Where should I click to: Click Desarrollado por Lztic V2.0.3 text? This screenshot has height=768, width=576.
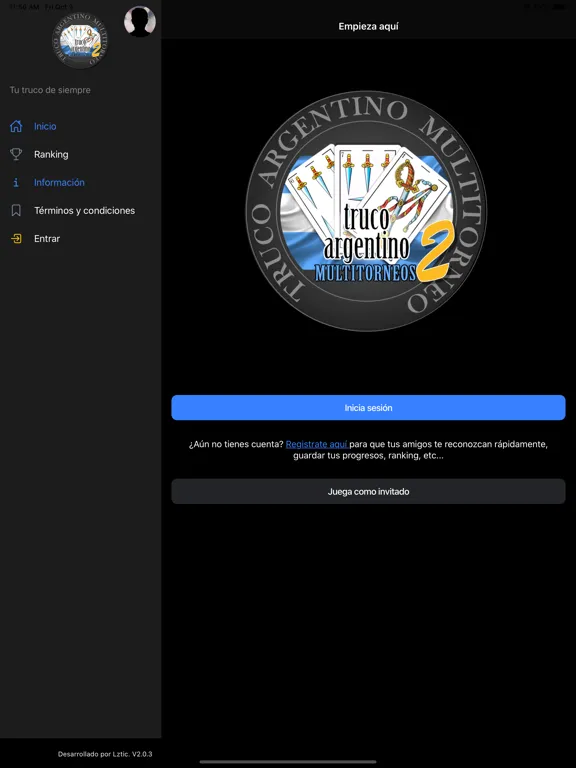pyautogui.click(x=105, y=754)
